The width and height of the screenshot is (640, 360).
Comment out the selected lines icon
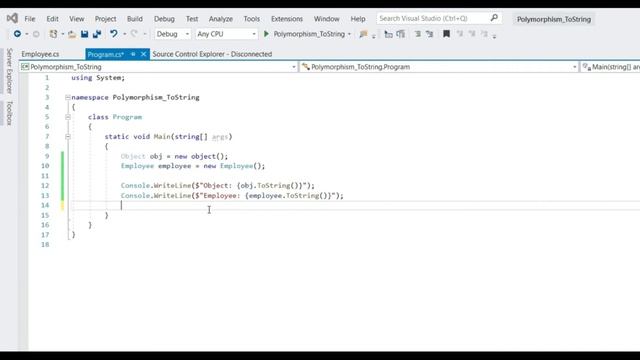[x=418, y=34]
